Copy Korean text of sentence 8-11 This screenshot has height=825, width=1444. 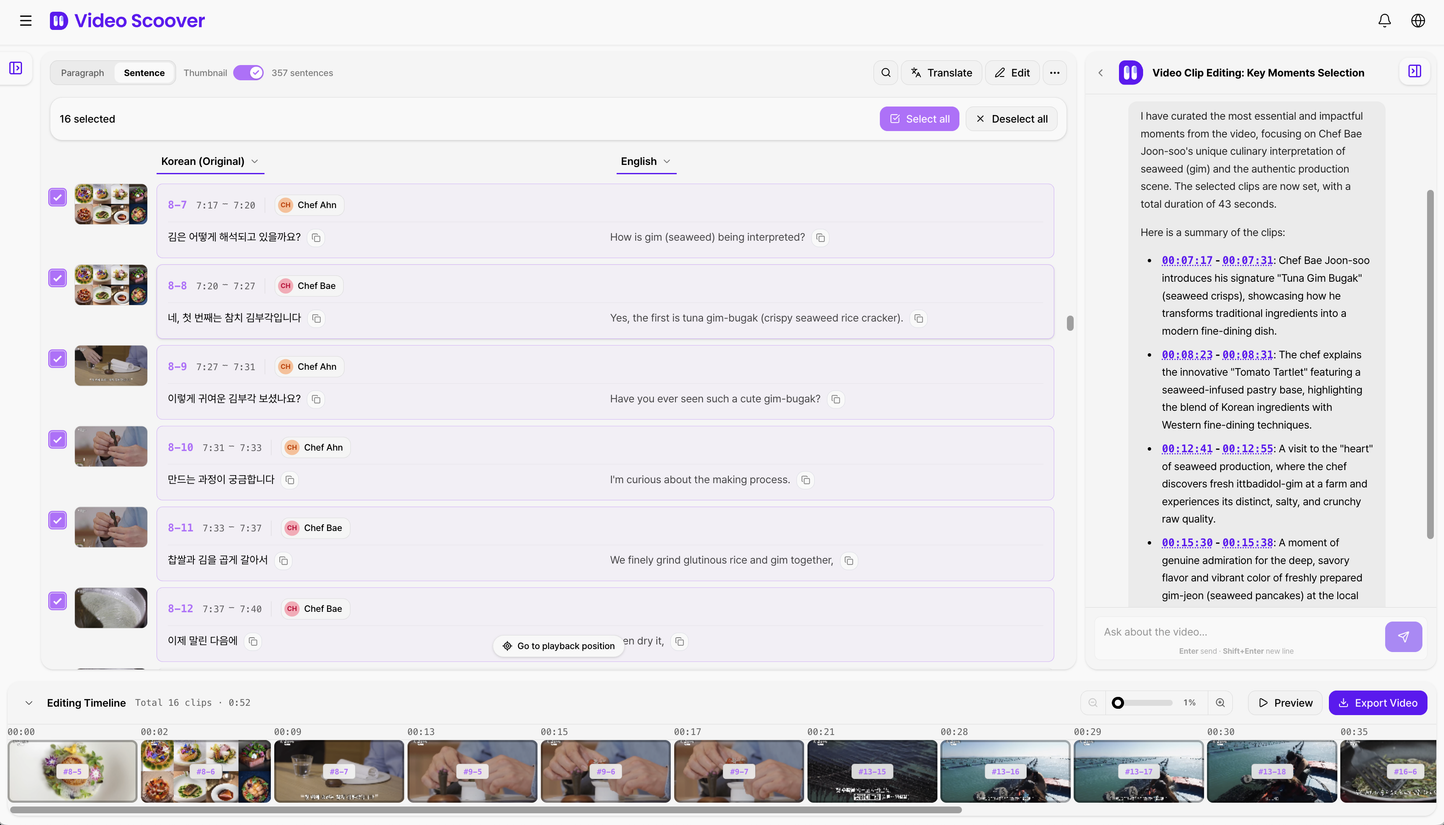[x=283, y=560]
